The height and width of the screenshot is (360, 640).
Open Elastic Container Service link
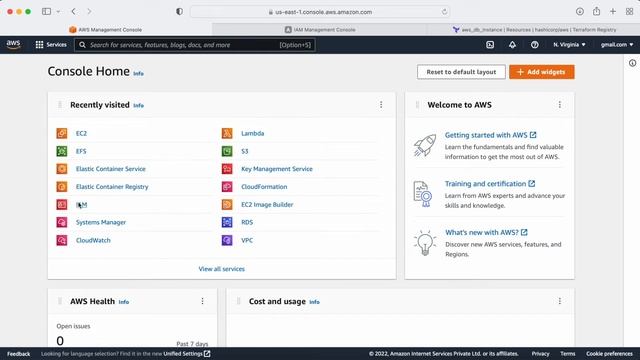tap(111, 169)
